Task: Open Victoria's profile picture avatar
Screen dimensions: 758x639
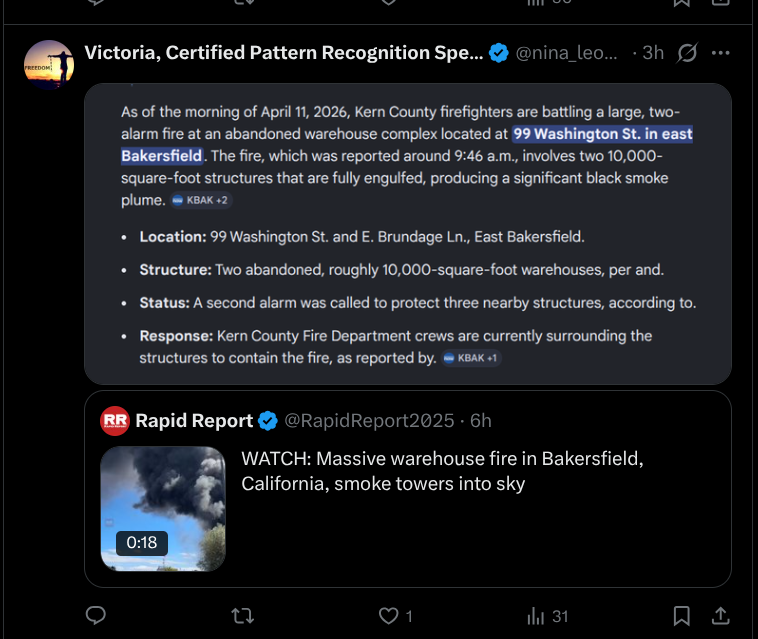Action: (49, 65)
